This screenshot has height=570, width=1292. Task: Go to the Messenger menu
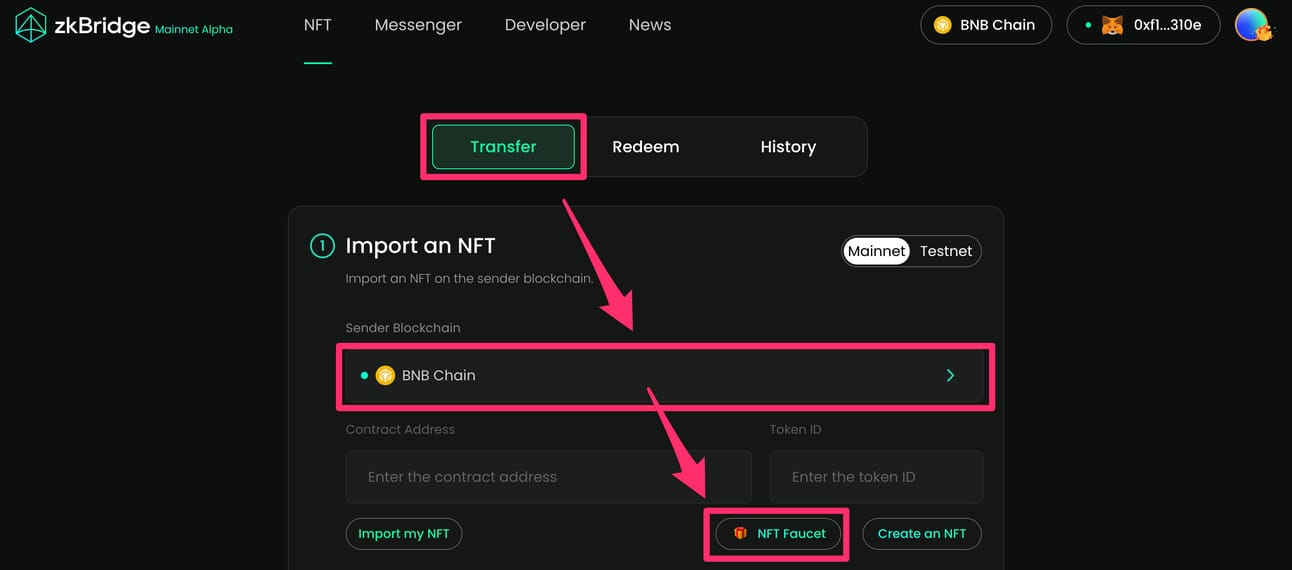click(x=418, y=25)
